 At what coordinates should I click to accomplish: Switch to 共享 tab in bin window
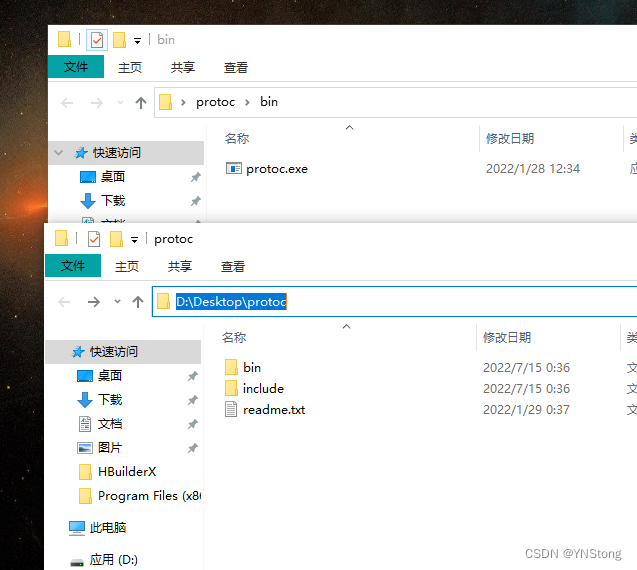183,67
